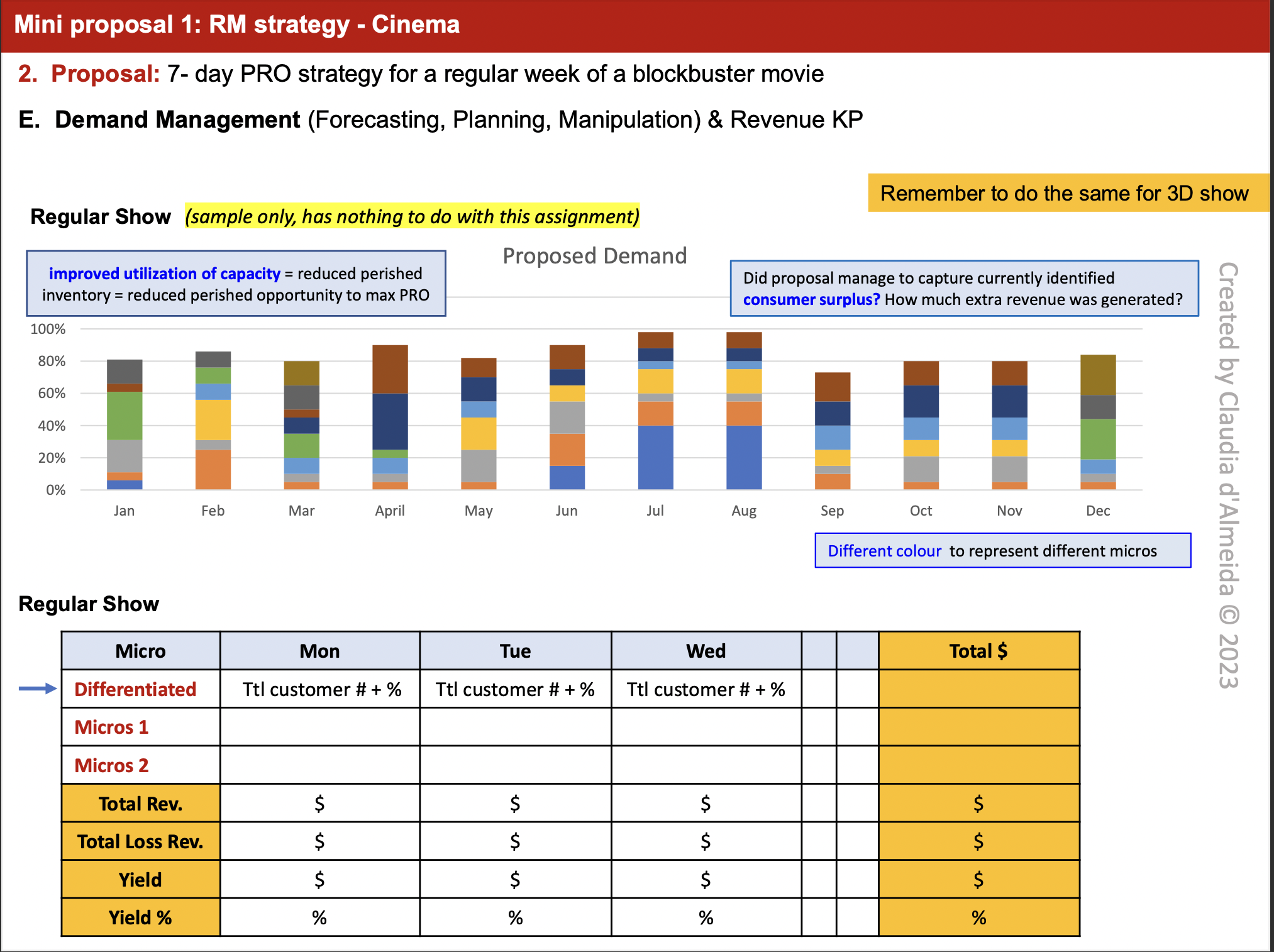Select the 'Wed' column header cell
This screenshot has height=952, width=1274.
706,651
